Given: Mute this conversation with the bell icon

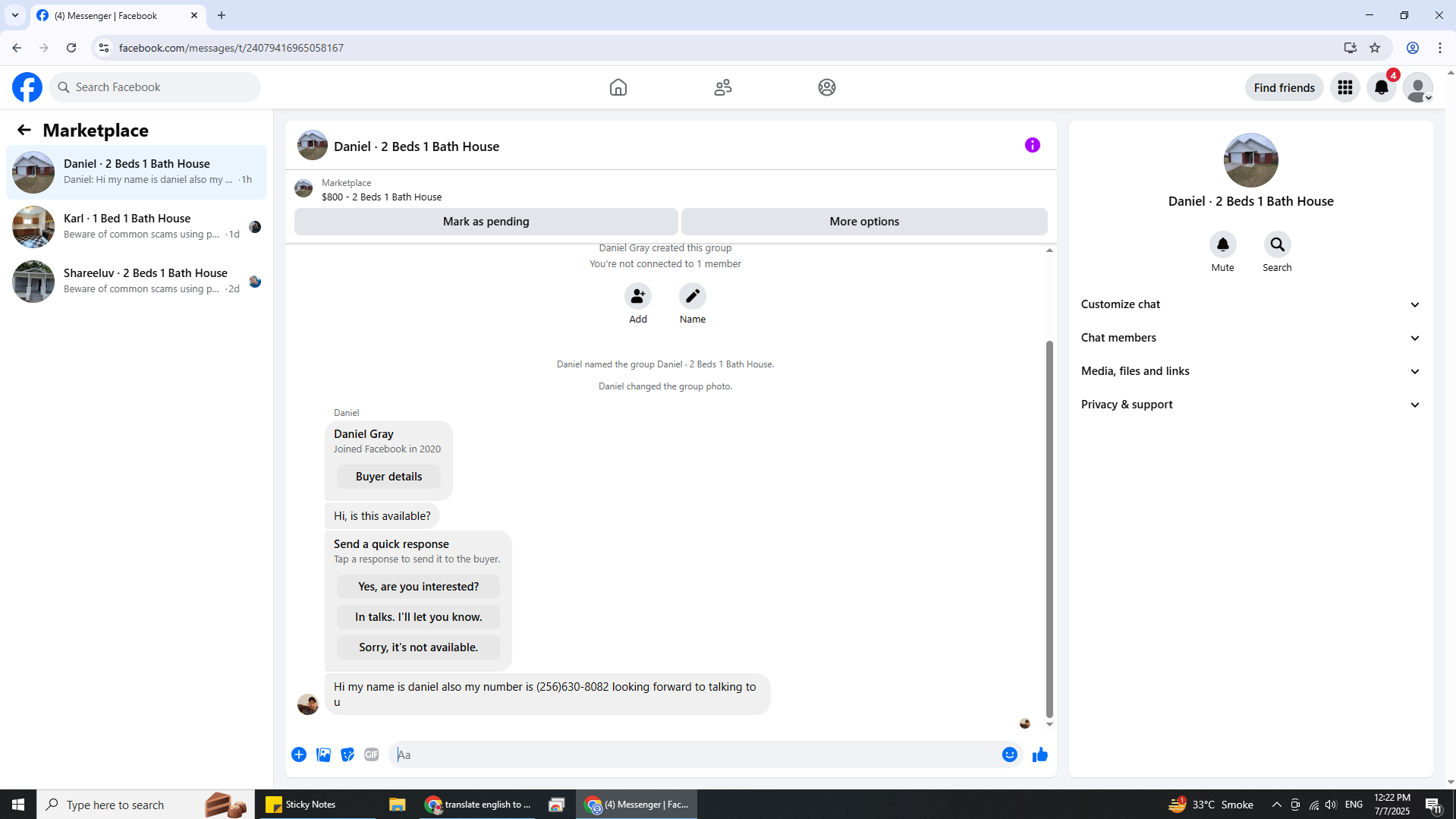Looking at the screenshot, I should [x=1223, y=244].
